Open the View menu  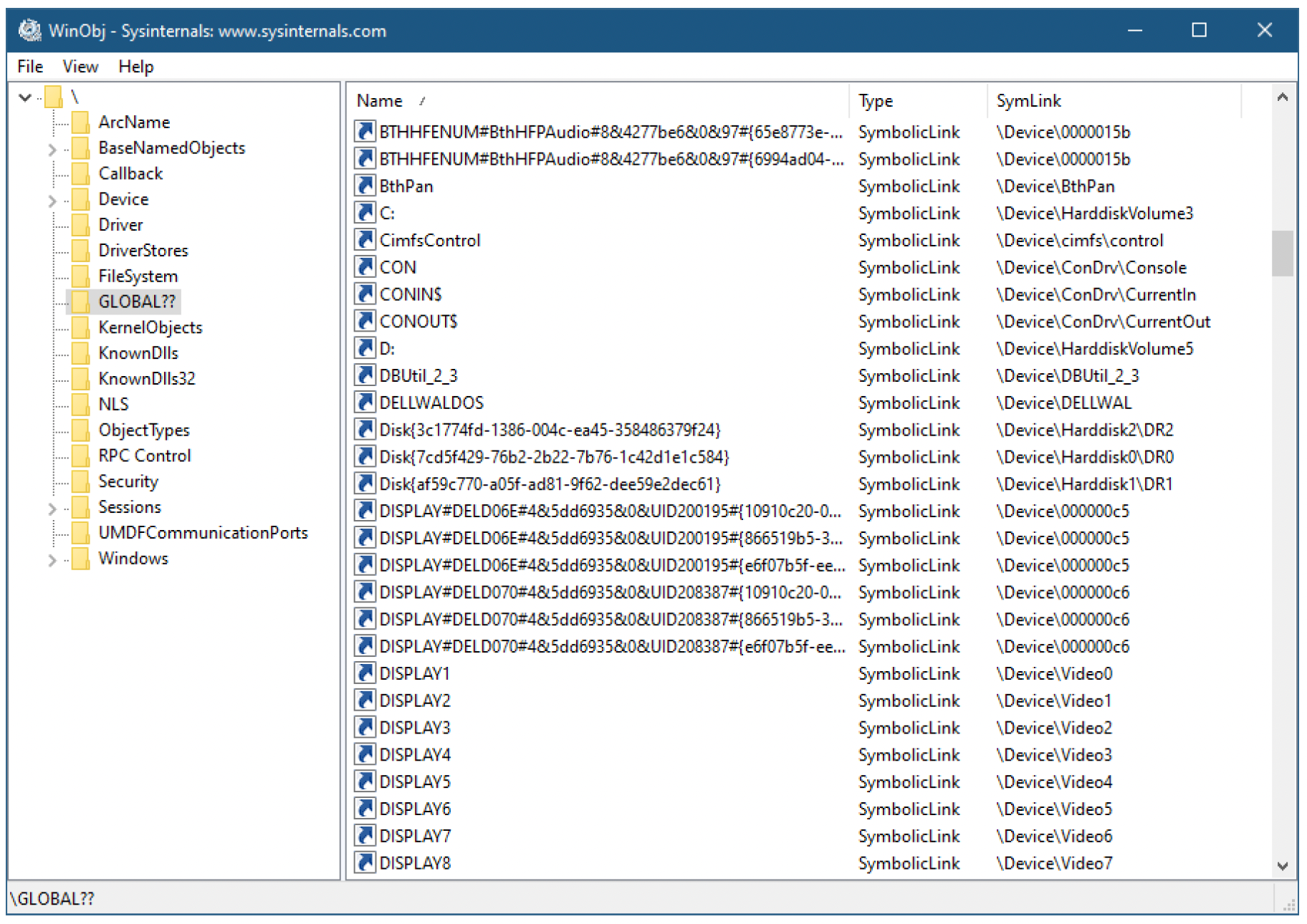point(80,67)
